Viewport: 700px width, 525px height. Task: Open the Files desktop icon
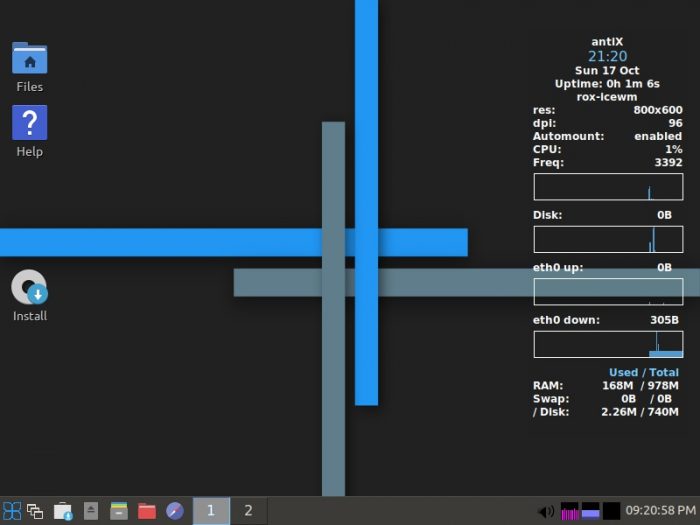tap(29, 60)
